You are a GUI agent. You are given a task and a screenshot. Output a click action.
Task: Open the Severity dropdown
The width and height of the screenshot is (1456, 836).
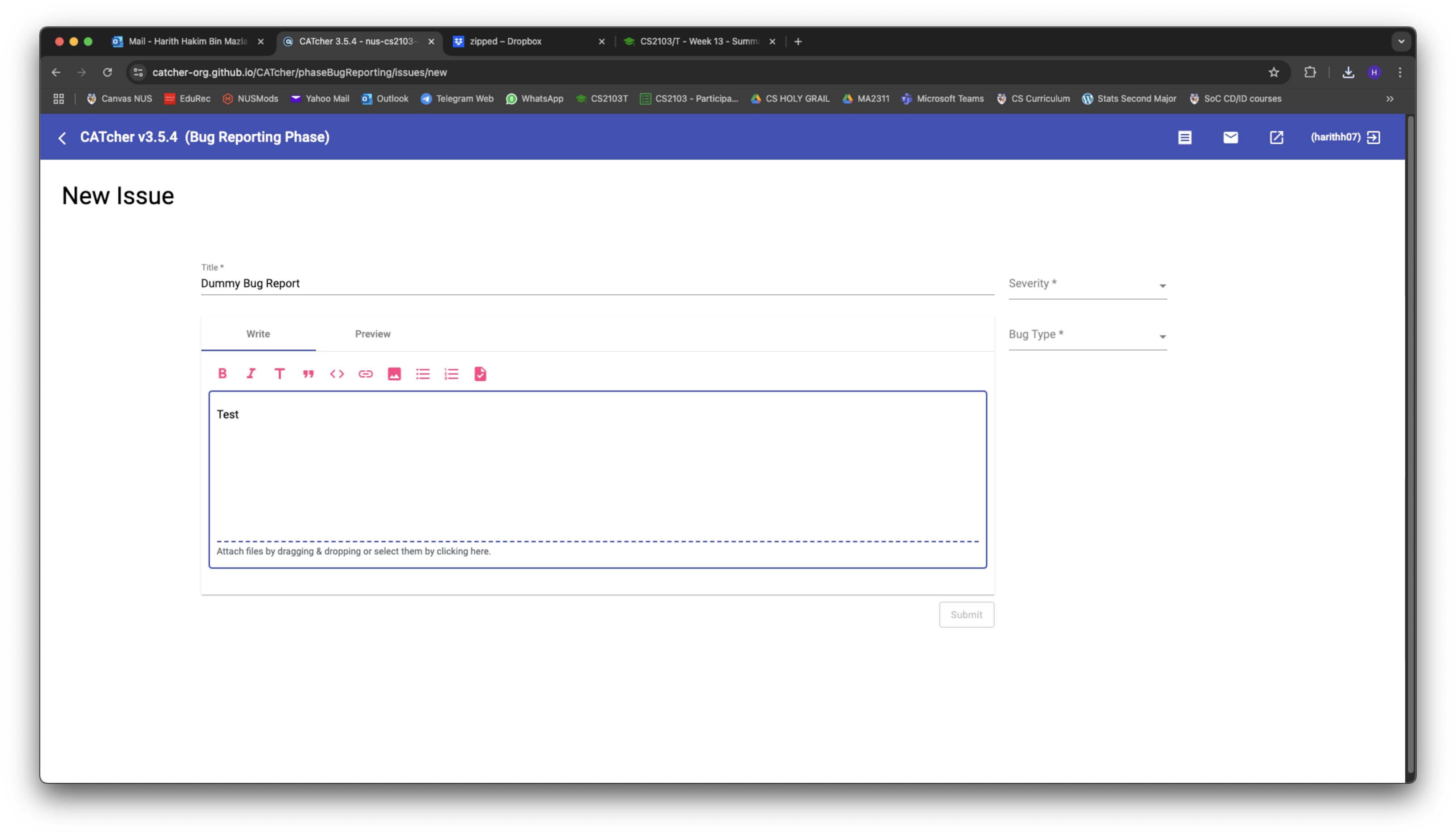tap(1087, 284)
